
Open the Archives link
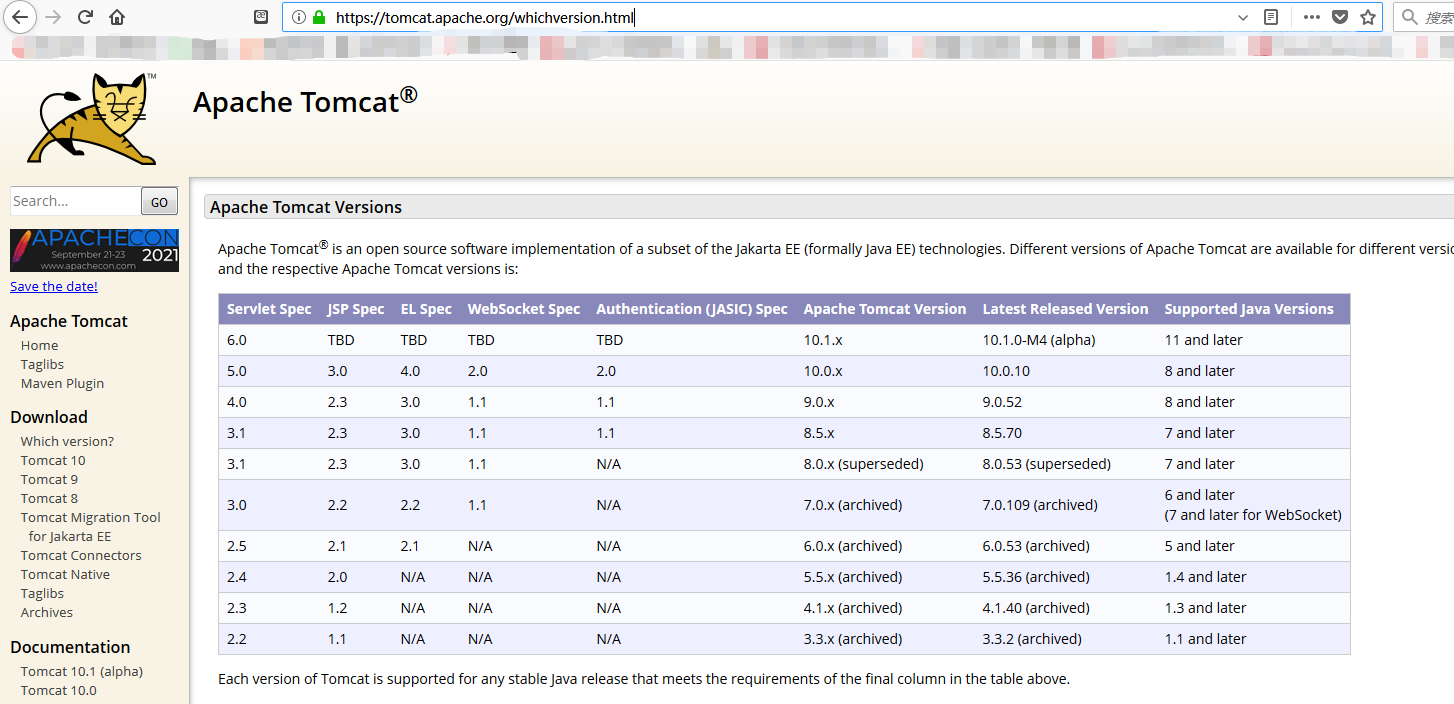coord(47,612)
